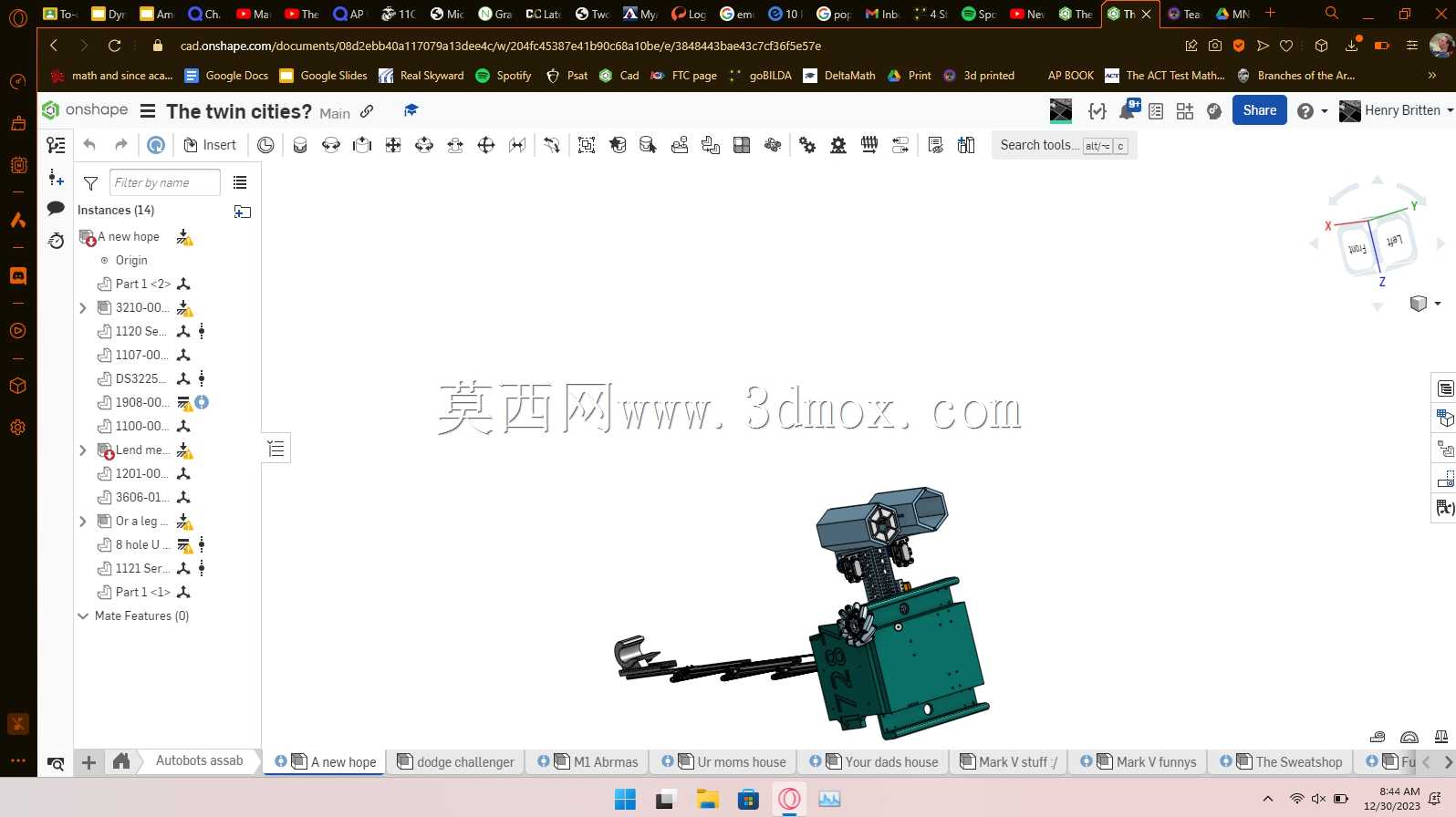
Task: Select the Parallel mate tool
Action: coord(517,145)
